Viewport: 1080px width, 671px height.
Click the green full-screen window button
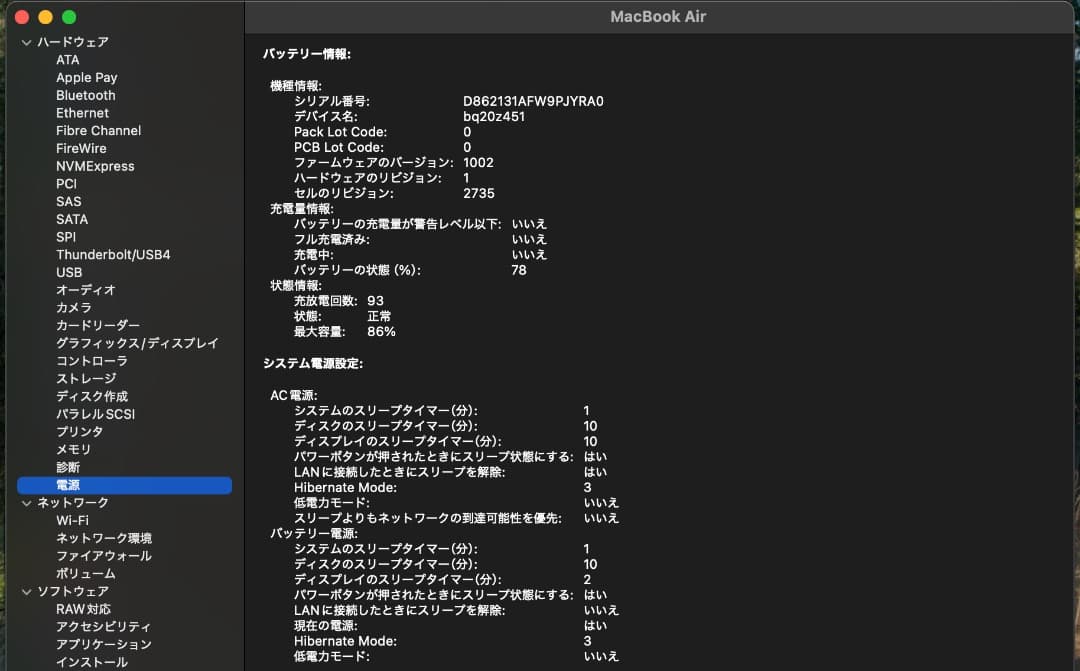pyautogui.click(x=68, y=17)
